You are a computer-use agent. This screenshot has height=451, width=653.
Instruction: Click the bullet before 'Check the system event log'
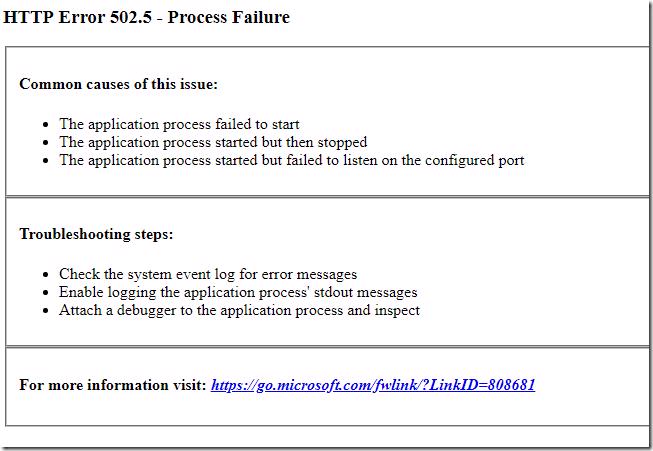46,275
